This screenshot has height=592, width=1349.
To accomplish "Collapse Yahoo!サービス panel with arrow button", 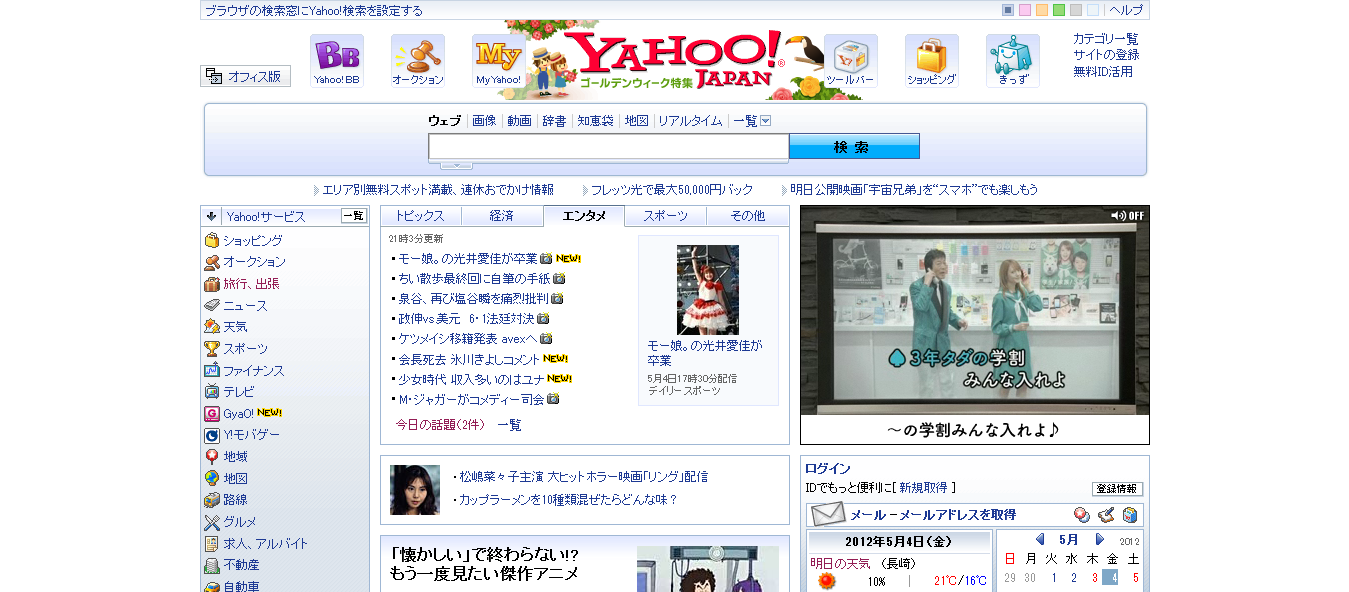I will 212,216.
